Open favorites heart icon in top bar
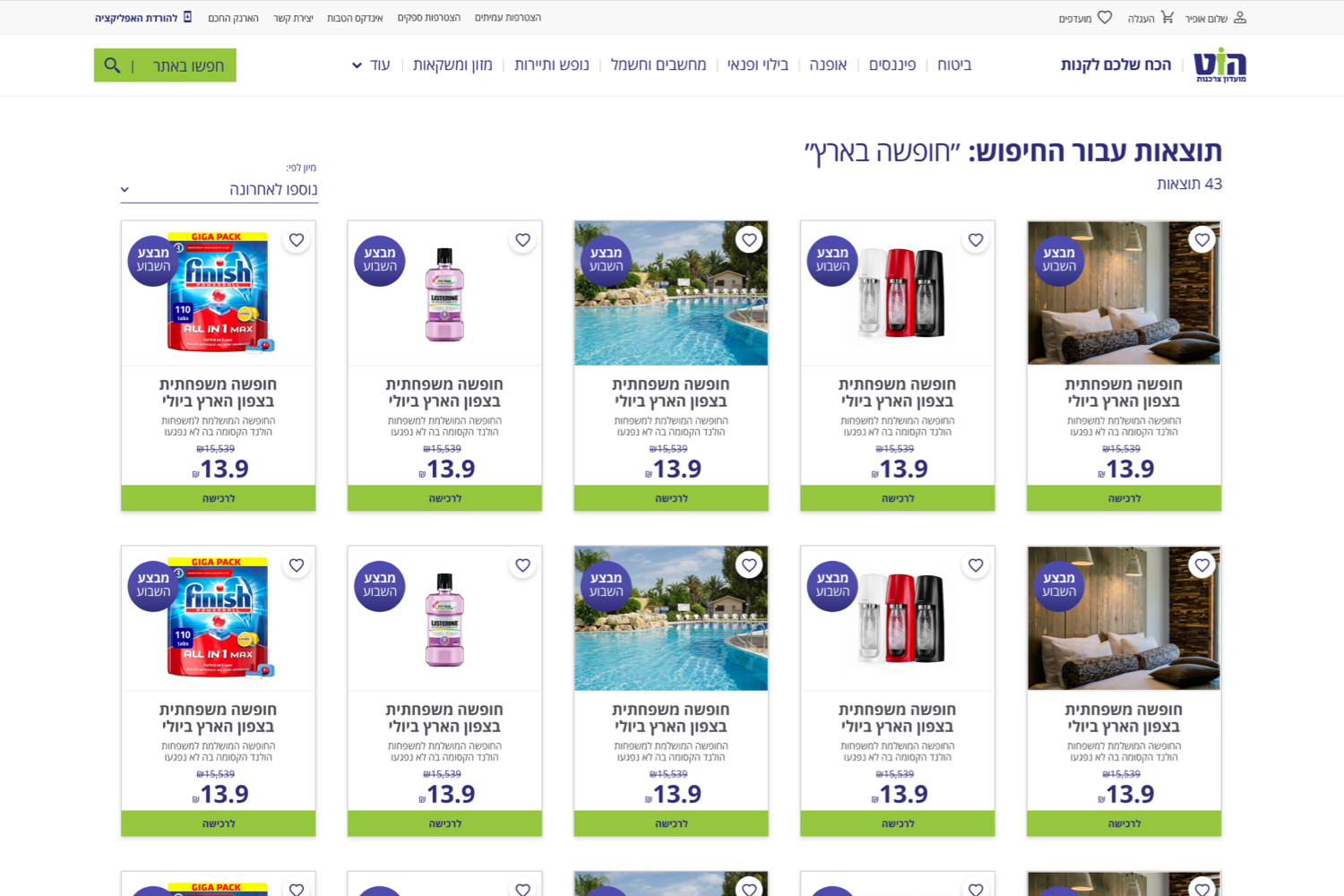The image size is (1344, 896). click(x=1105, y=17)
